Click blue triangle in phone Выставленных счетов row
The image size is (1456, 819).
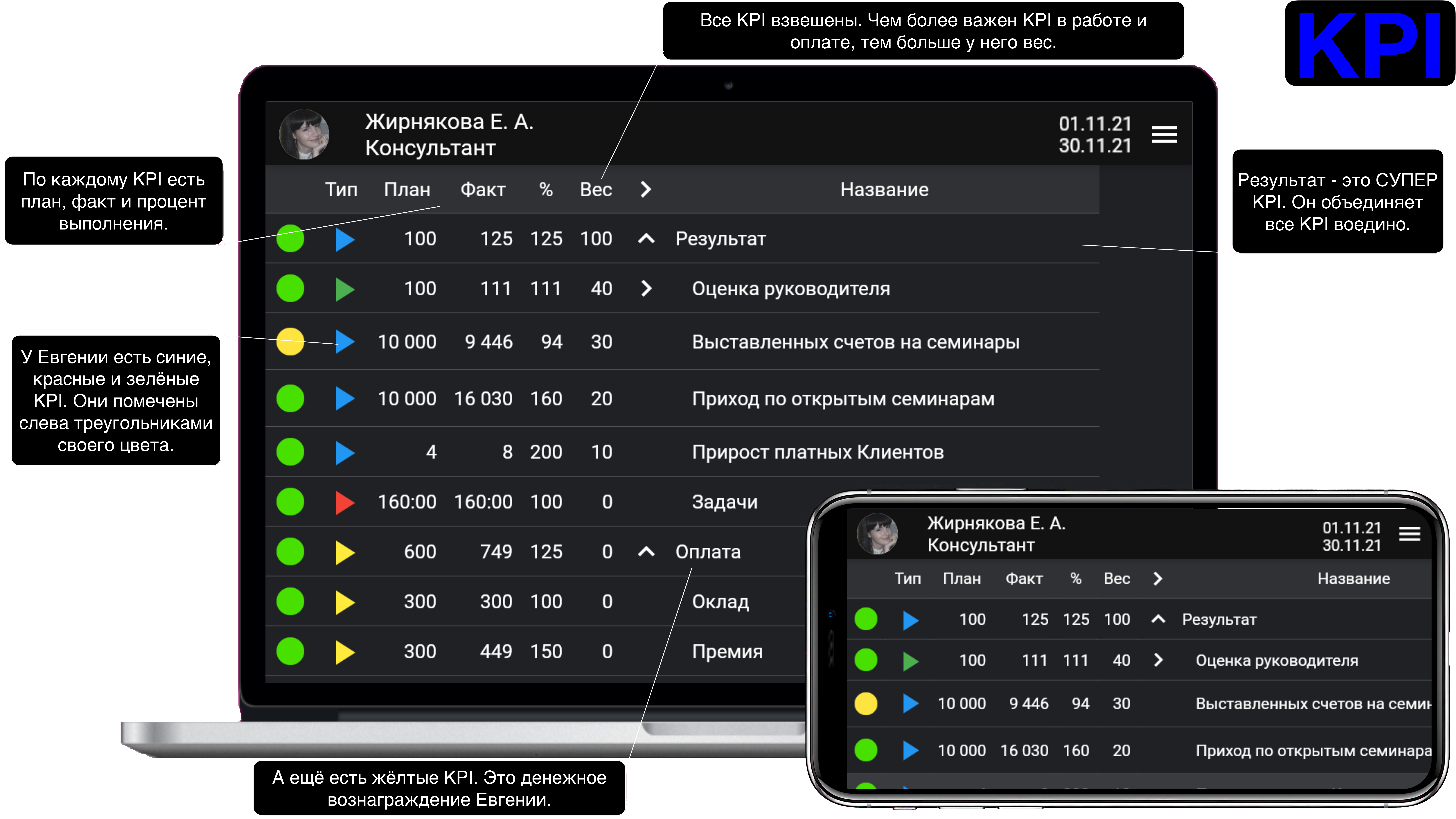coord(911,704)
